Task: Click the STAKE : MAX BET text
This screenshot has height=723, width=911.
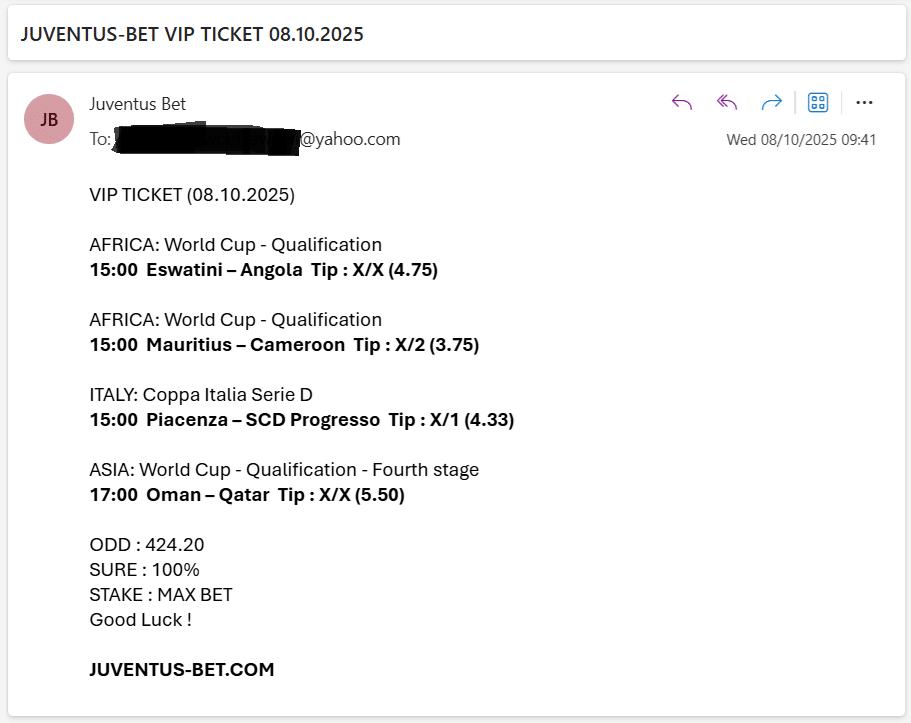Action: click(161, 595)
